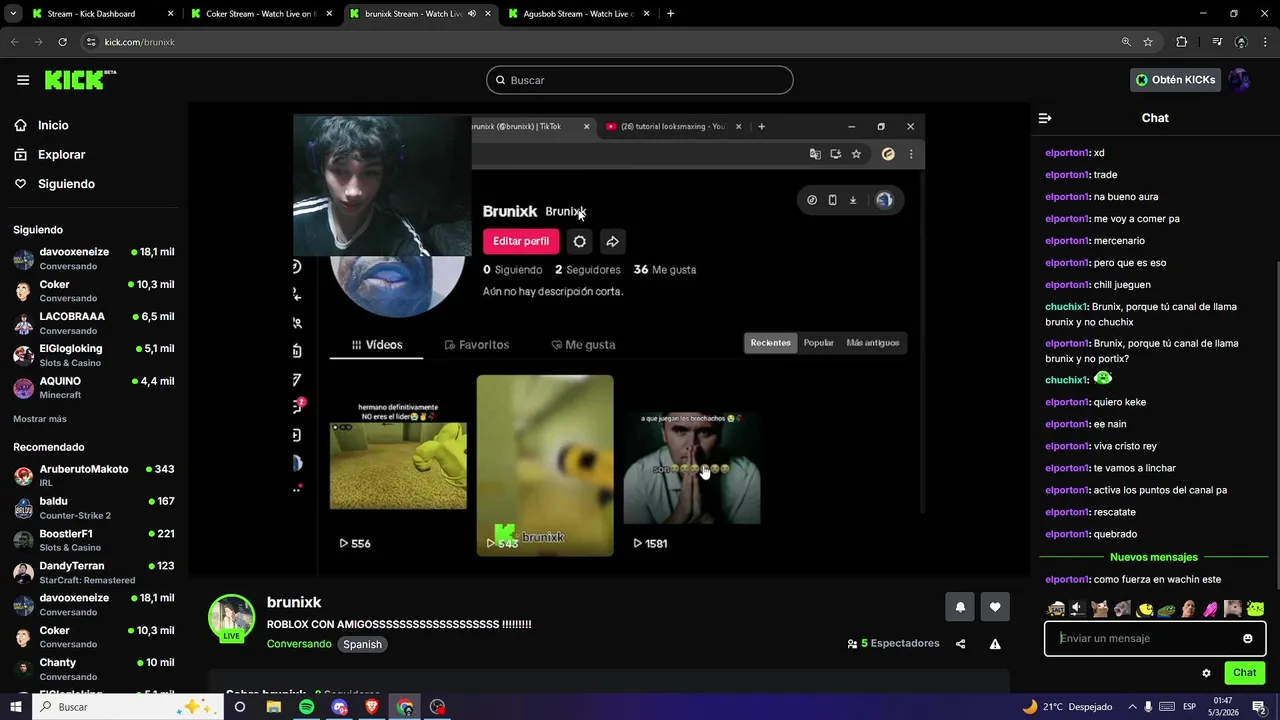The height and width of the screenshot is (720, 1280).
Task: Share brunixk stream via share icon
Action: coord(961,644)
